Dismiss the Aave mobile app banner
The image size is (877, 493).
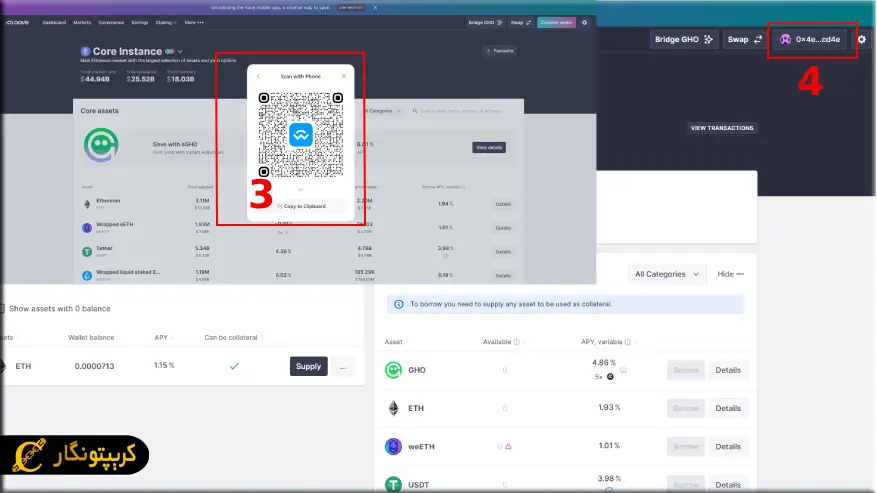pos(375,7)
